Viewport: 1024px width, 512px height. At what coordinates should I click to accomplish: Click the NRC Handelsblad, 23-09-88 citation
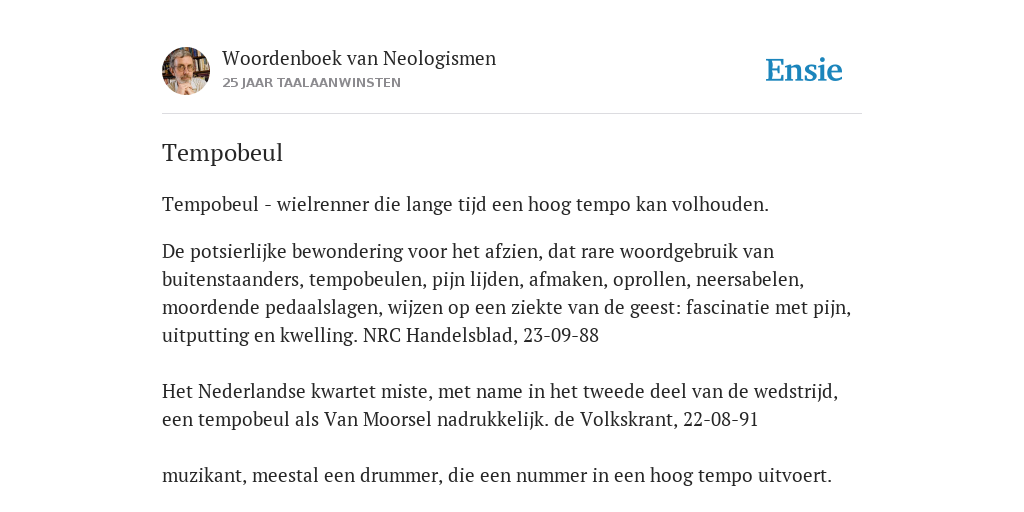481,335
